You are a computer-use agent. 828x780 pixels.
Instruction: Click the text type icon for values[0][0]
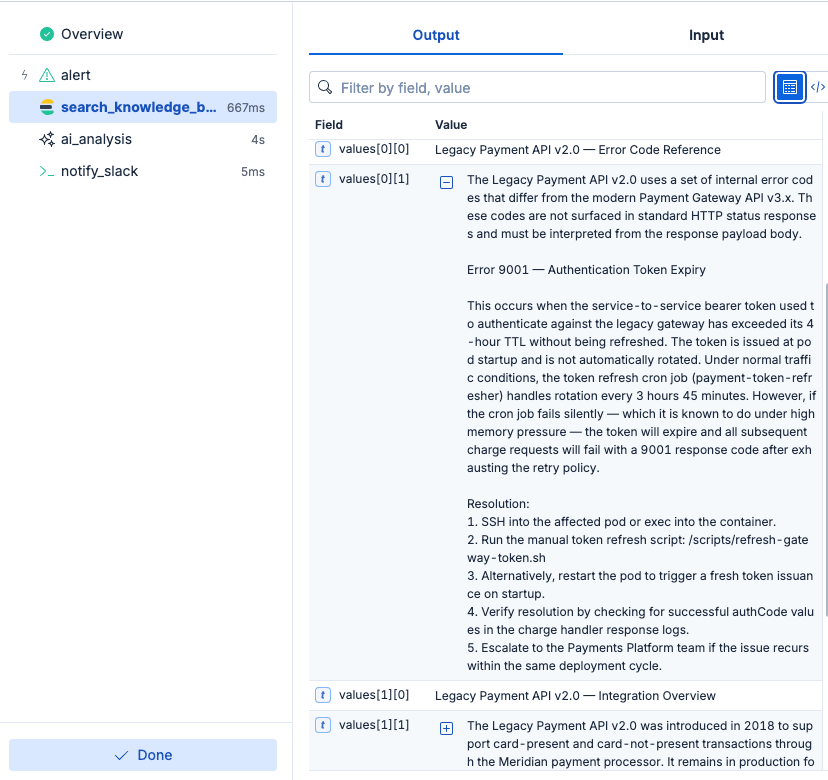(323, 150)
